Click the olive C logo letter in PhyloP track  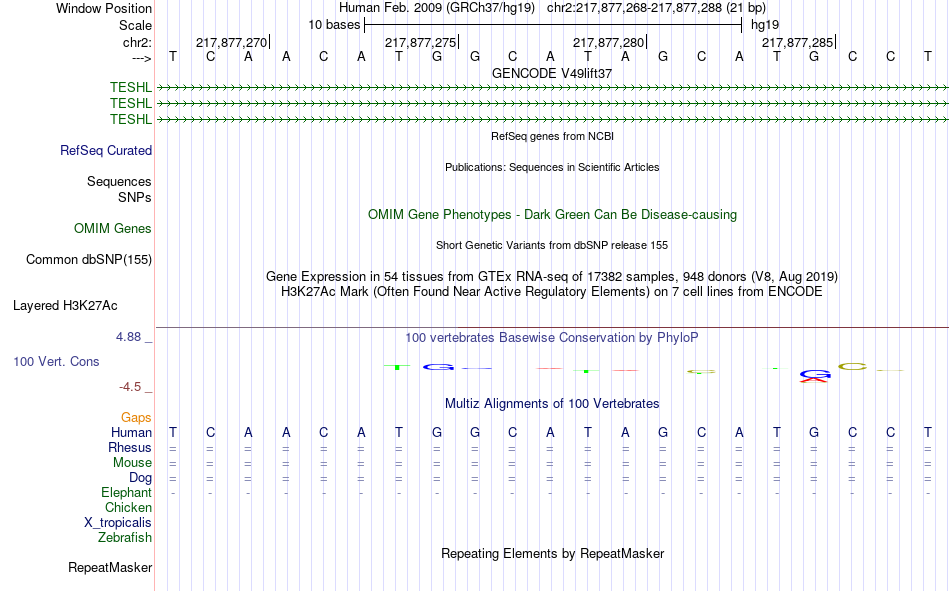852,366
